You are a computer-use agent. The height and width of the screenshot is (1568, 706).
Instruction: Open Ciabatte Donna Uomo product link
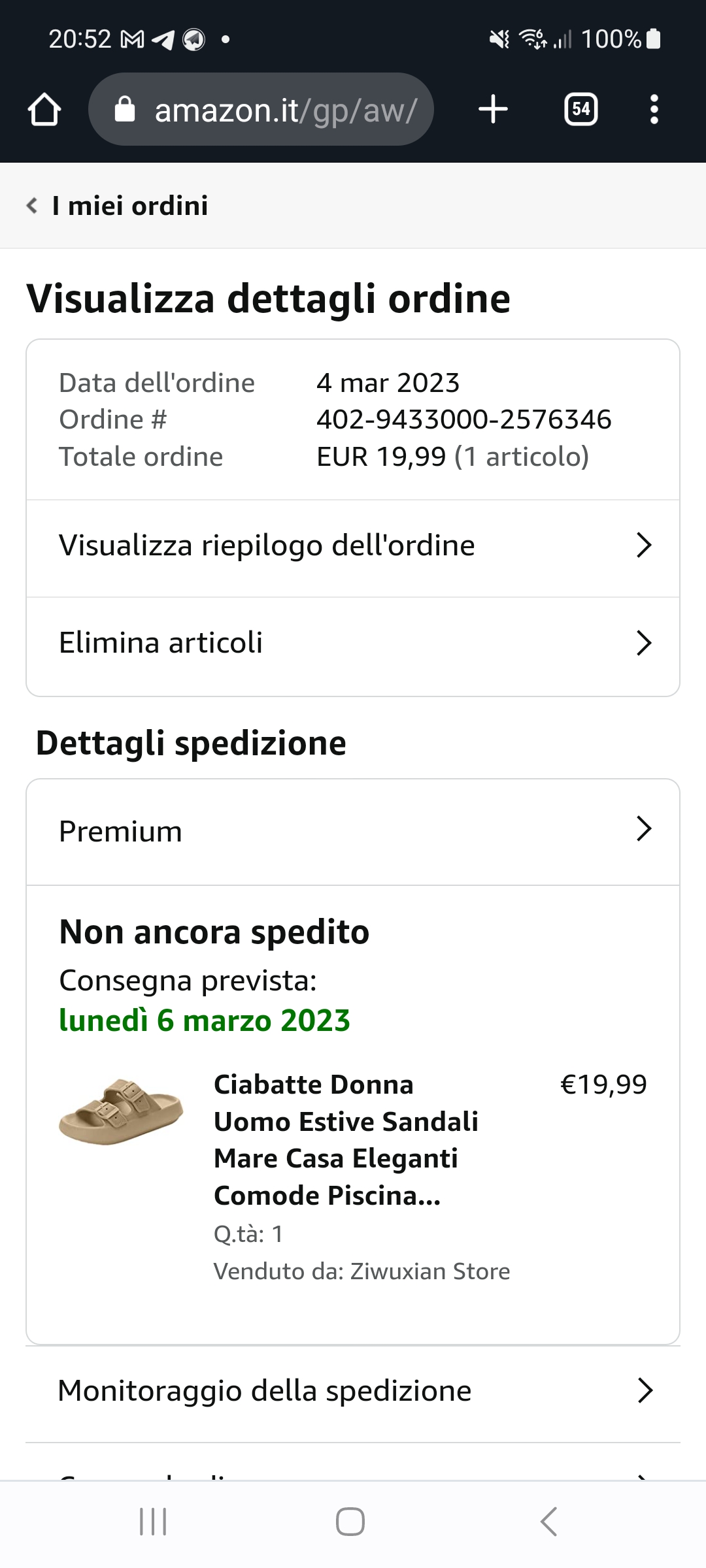346,1139
